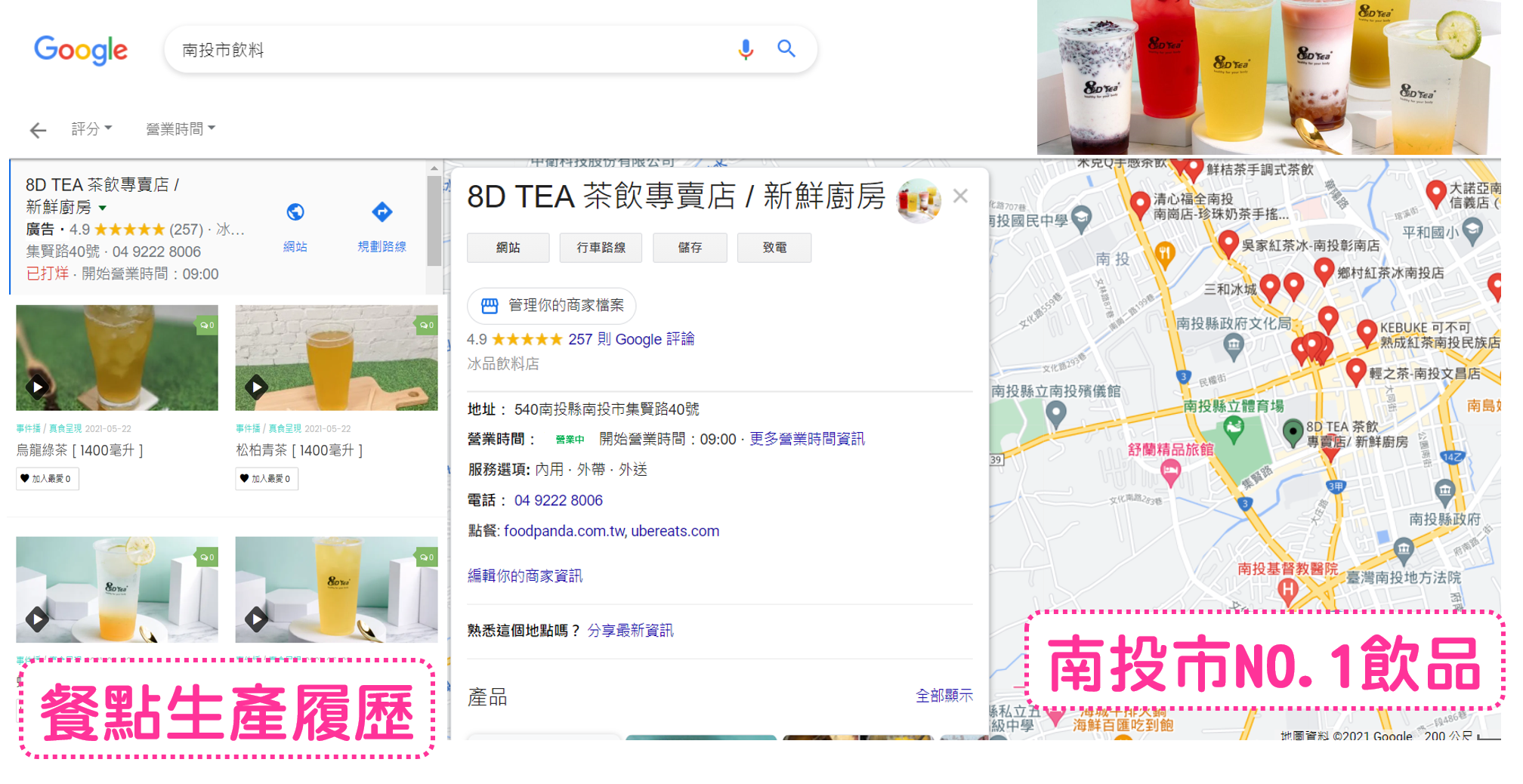The image size is (1523, 784).
Task: Click the 南投縣政府 building marker
Action: (1445, 492)
